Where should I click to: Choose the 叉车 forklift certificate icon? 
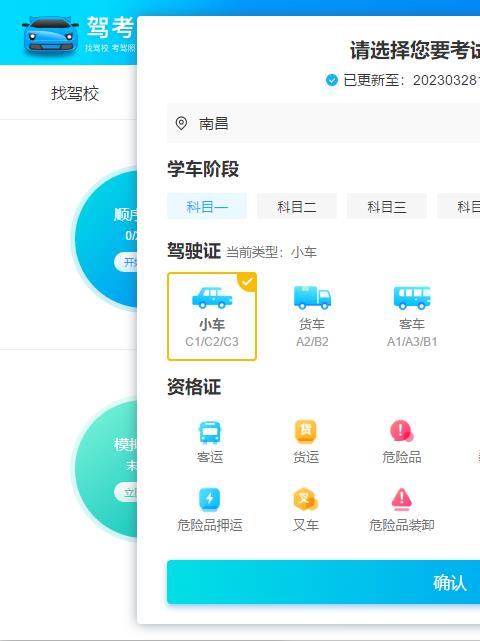[306, 499]
